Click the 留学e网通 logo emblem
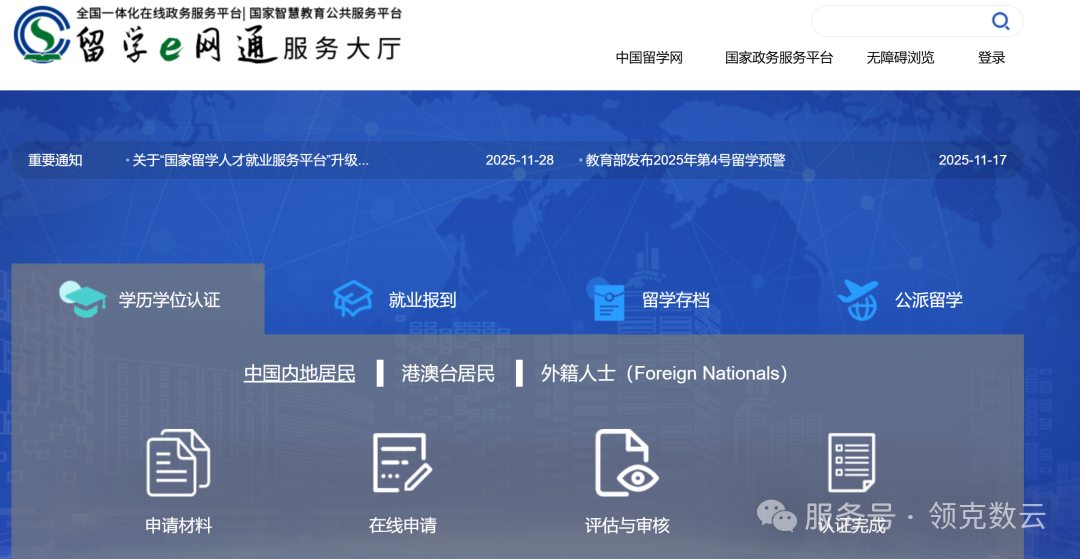 click(x=42, y=34)
